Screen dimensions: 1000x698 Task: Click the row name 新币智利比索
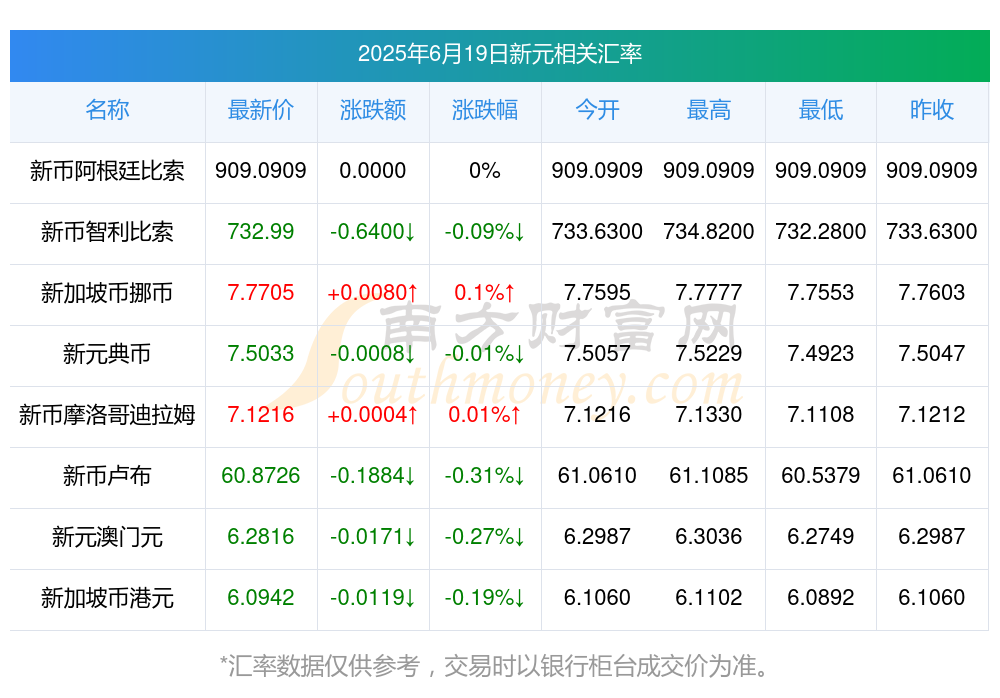(107, 232)
